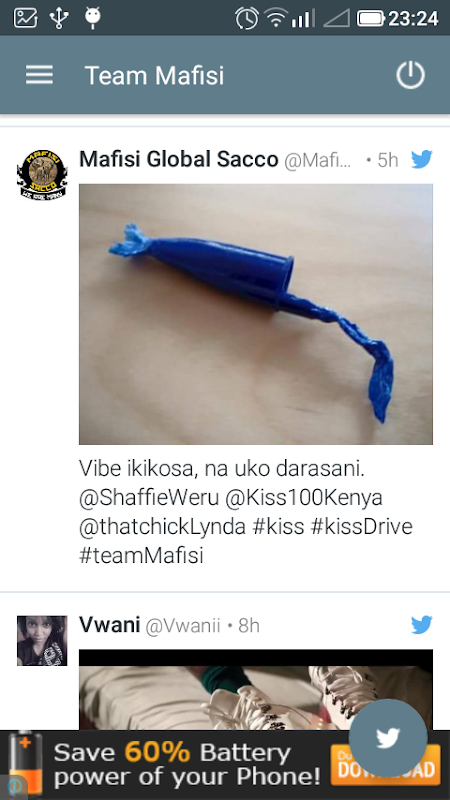Open Vwani's profile picture
This screenshot has height=800, width=450.
42,640
